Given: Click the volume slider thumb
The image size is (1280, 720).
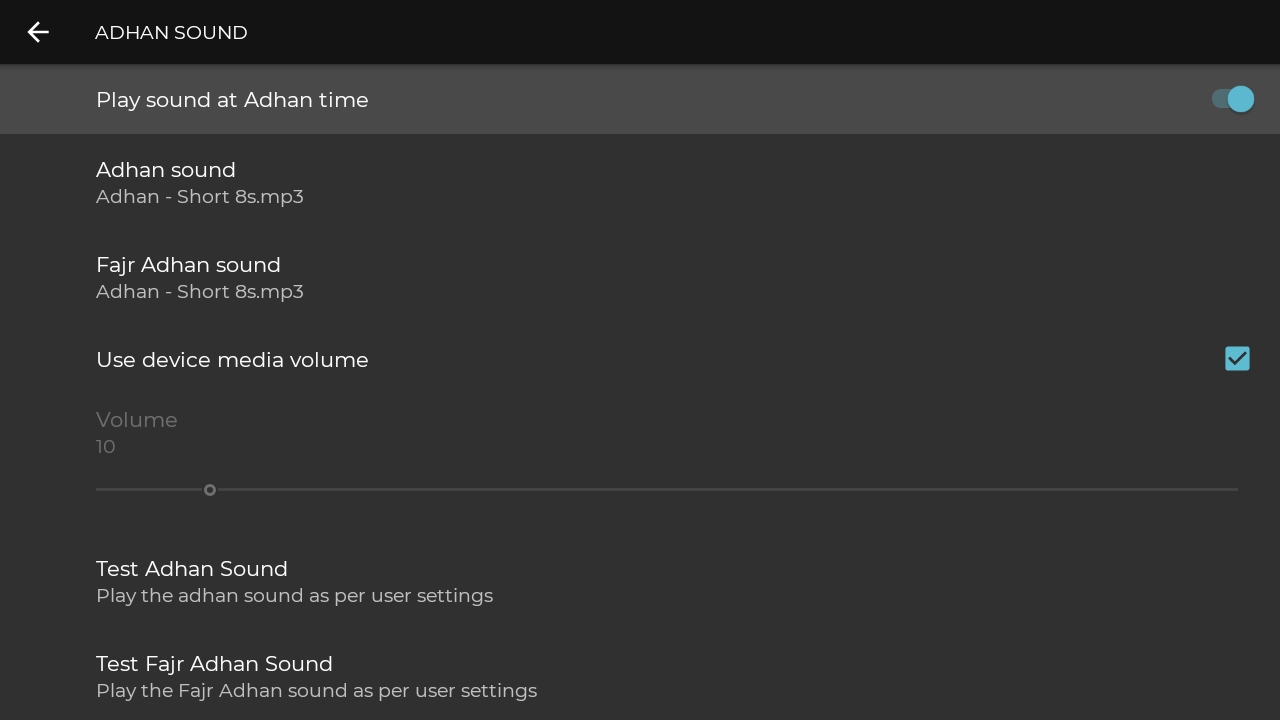Looking at the screenshot, I should [210, 490].
